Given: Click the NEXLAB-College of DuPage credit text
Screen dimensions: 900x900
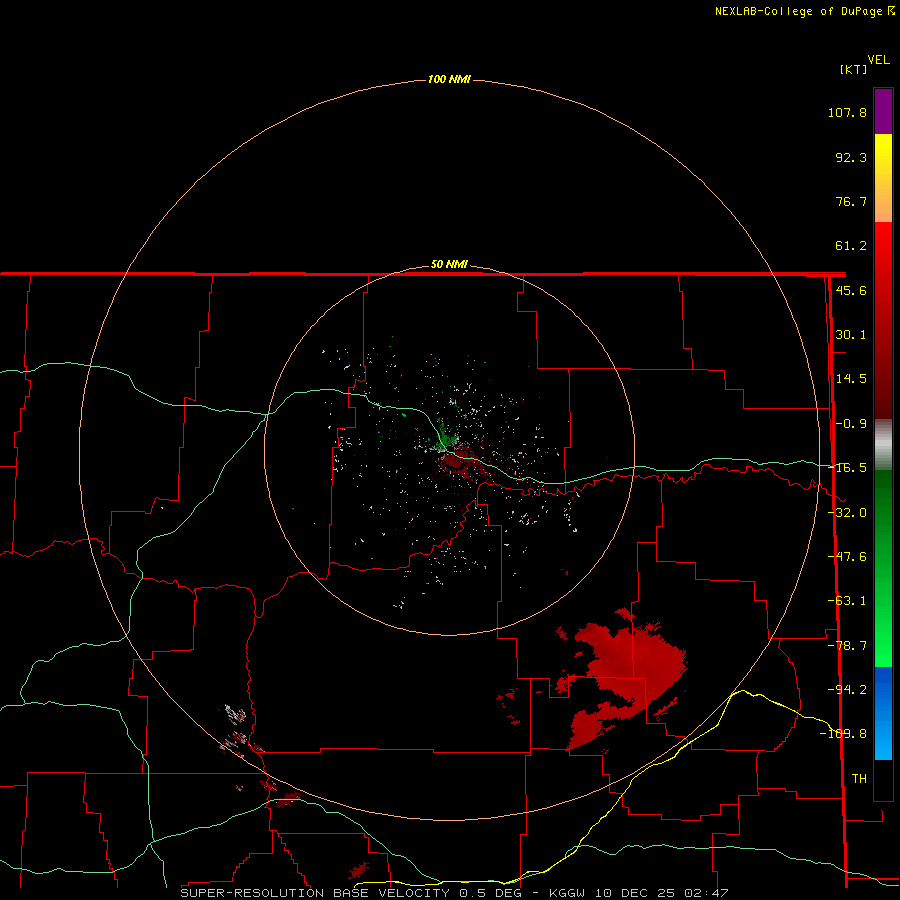Looking at the screenshot, I should pyautogui.click(x=799, y=11).
